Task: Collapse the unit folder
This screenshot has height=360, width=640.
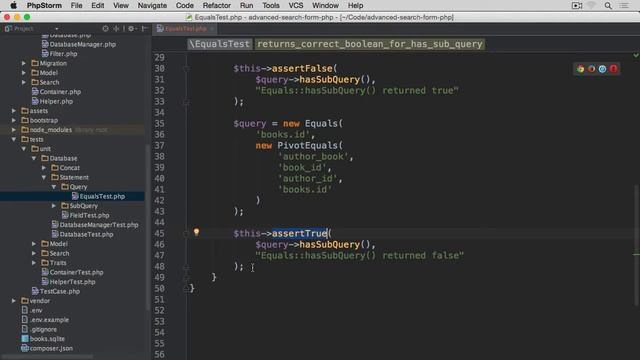Action: 24,149
